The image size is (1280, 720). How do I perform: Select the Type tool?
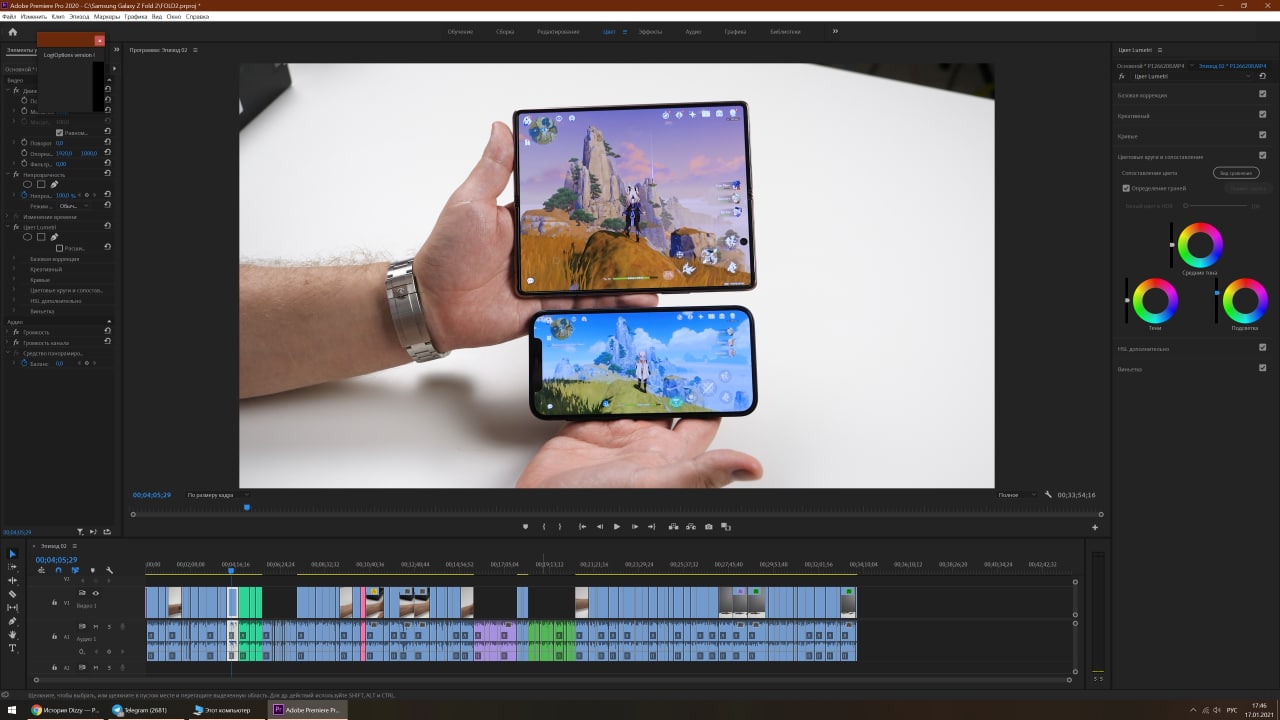point(13,648)
